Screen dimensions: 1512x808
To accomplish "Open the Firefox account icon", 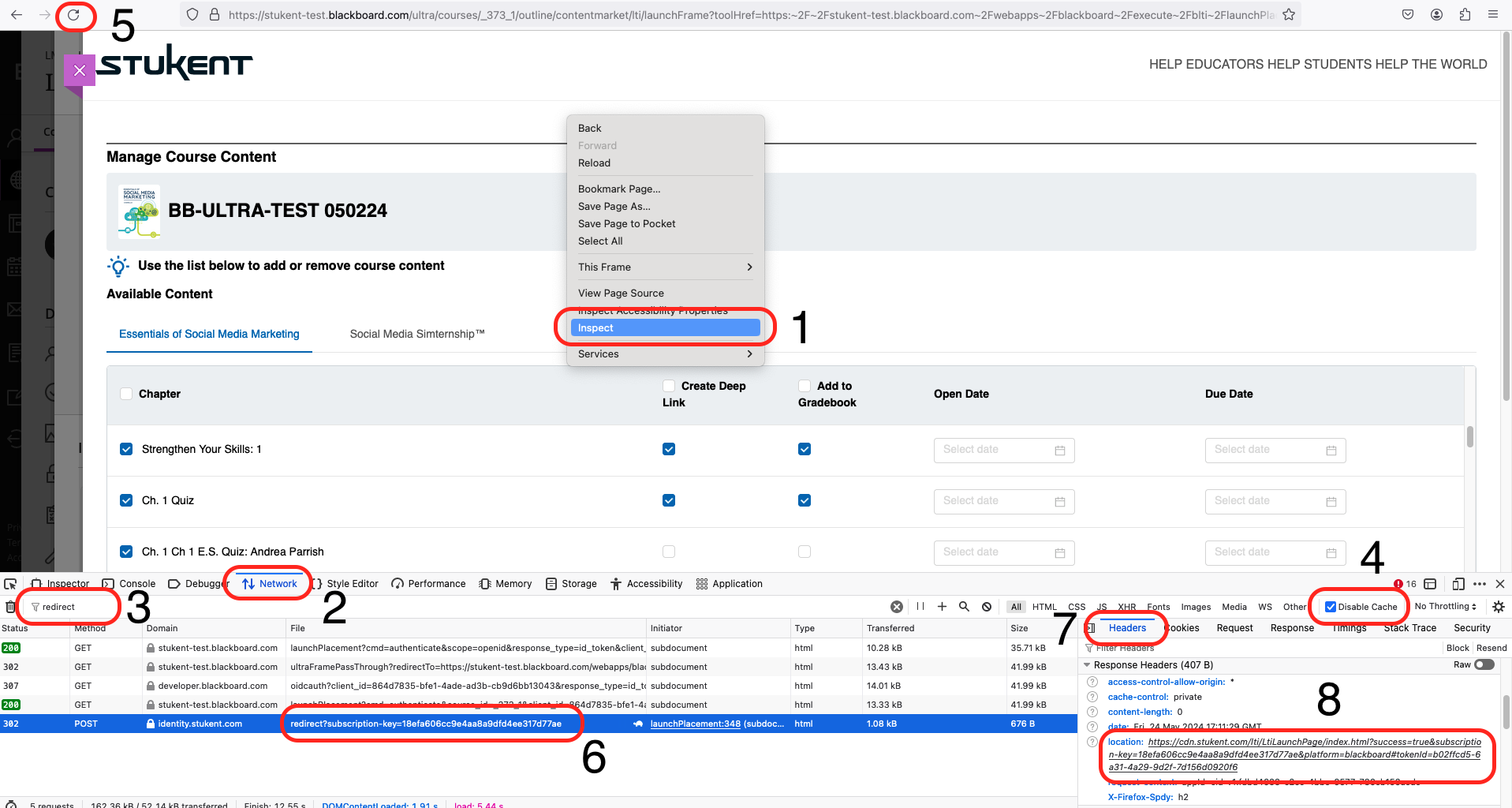I will click(1436, 15).
